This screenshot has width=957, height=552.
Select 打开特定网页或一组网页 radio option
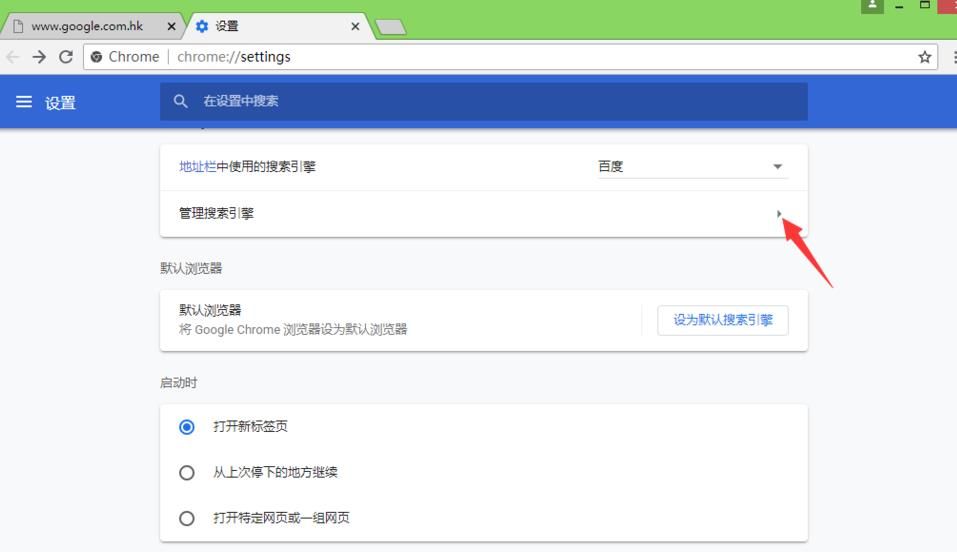click(x=187, y=518)
